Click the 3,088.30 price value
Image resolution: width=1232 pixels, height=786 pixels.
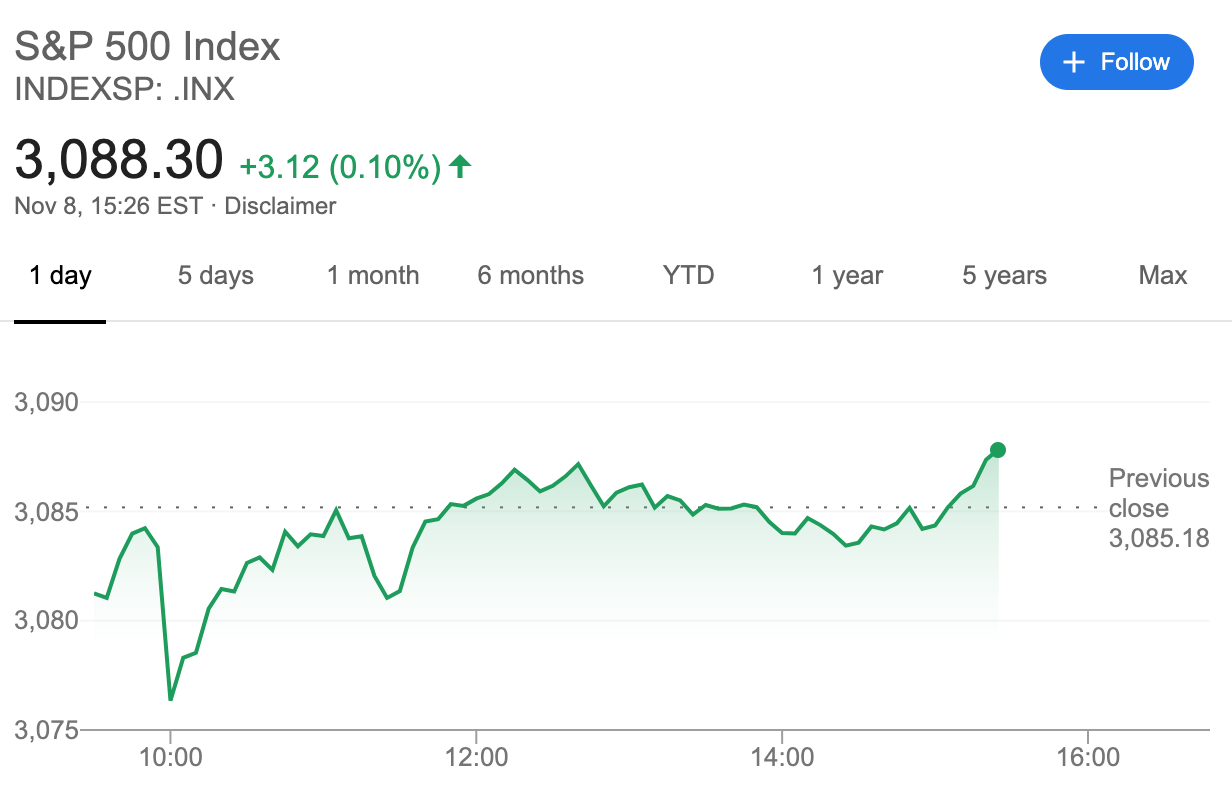(x=119, y=160)
